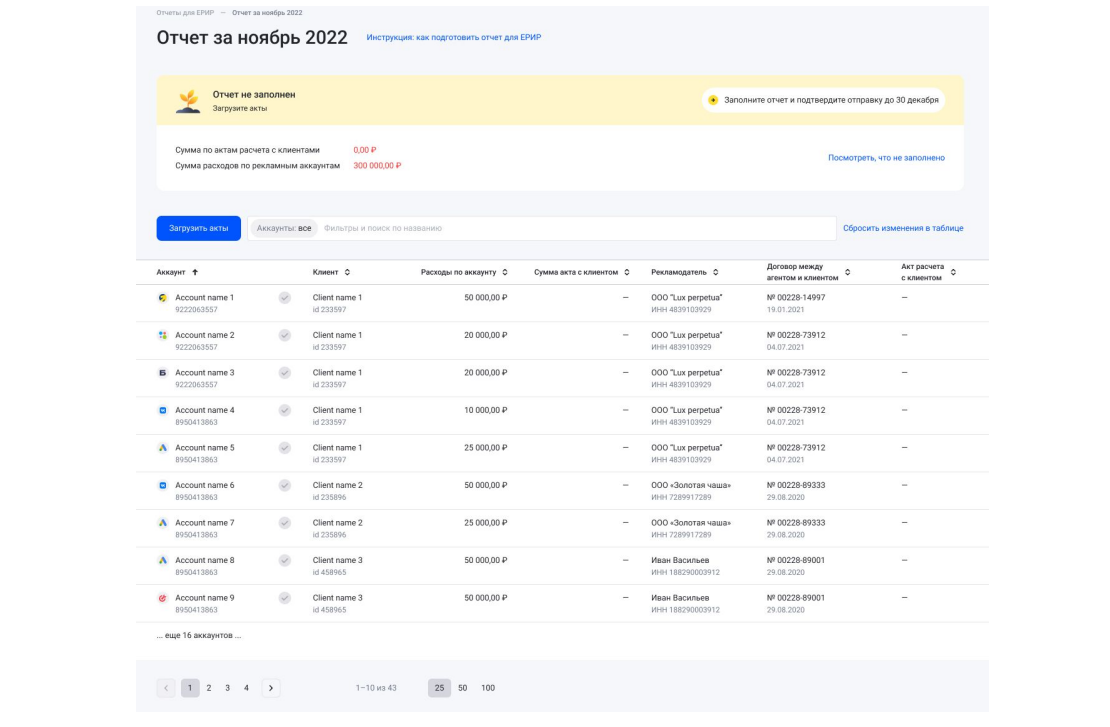Toggle the check mark for Account name 1

[x=285, y=298]
